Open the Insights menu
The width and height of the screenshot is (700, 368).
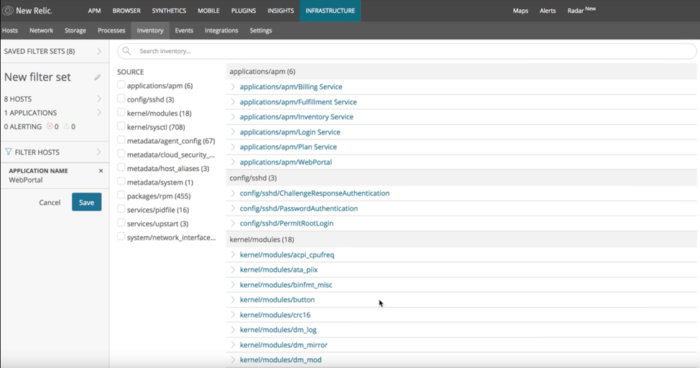[x=280, y=11]
